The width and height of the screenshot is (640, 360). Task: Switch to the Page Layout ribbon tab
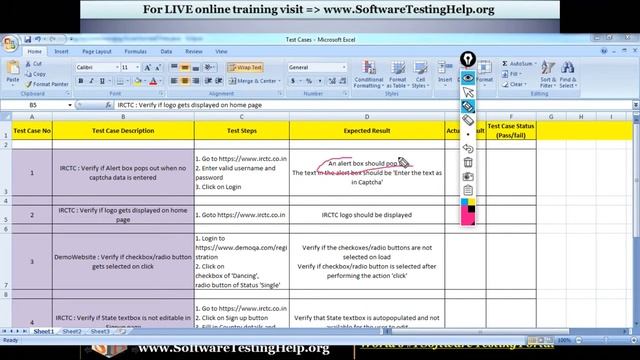click(97, 51)
